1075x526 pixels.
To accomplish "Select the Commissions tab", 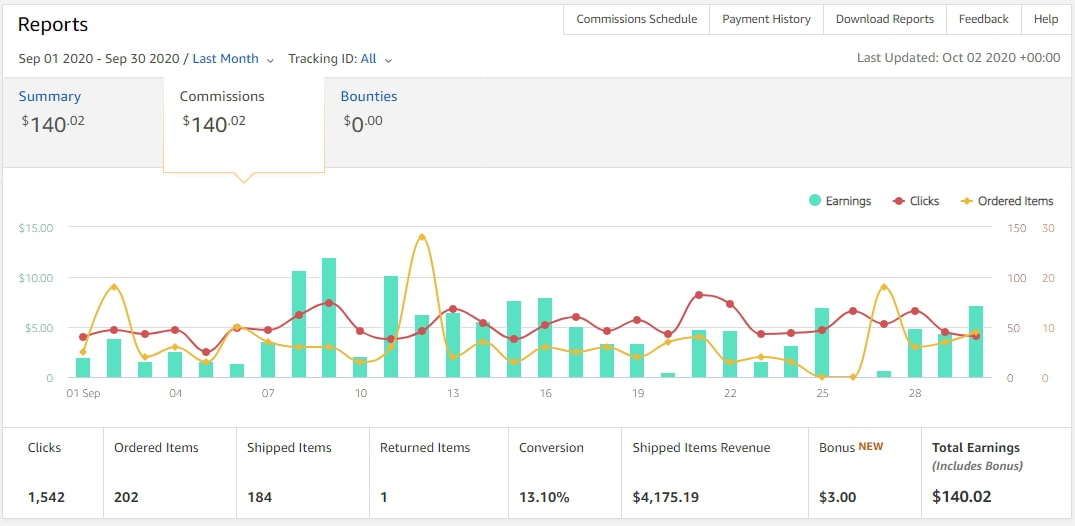I will (243, 125).
